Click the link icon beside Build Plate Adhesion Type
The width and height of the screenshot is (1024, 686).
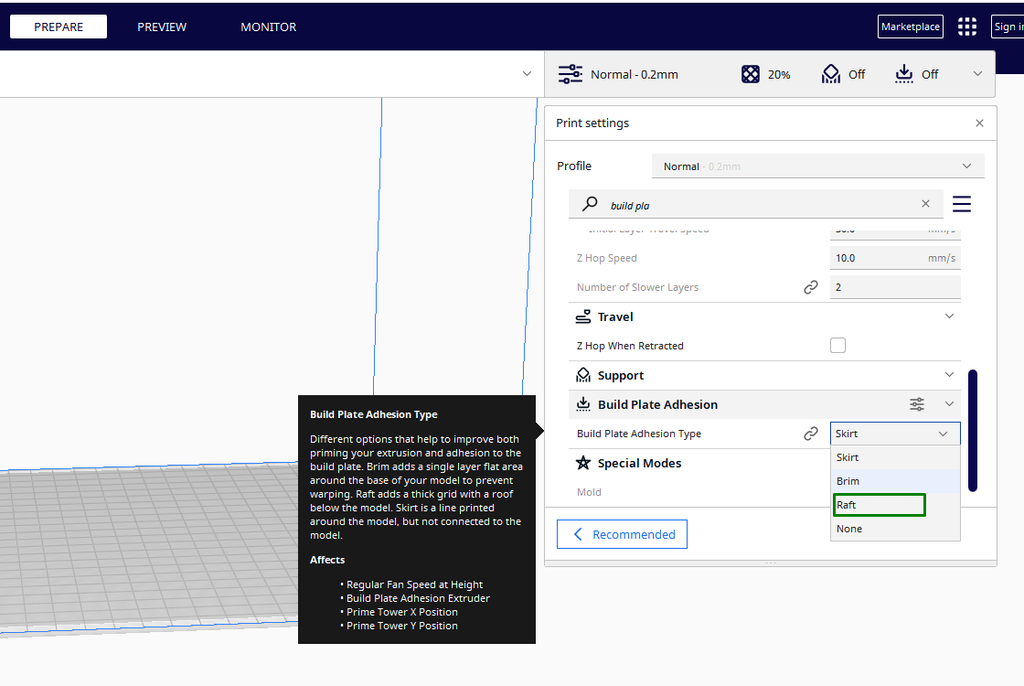[810, 434]
